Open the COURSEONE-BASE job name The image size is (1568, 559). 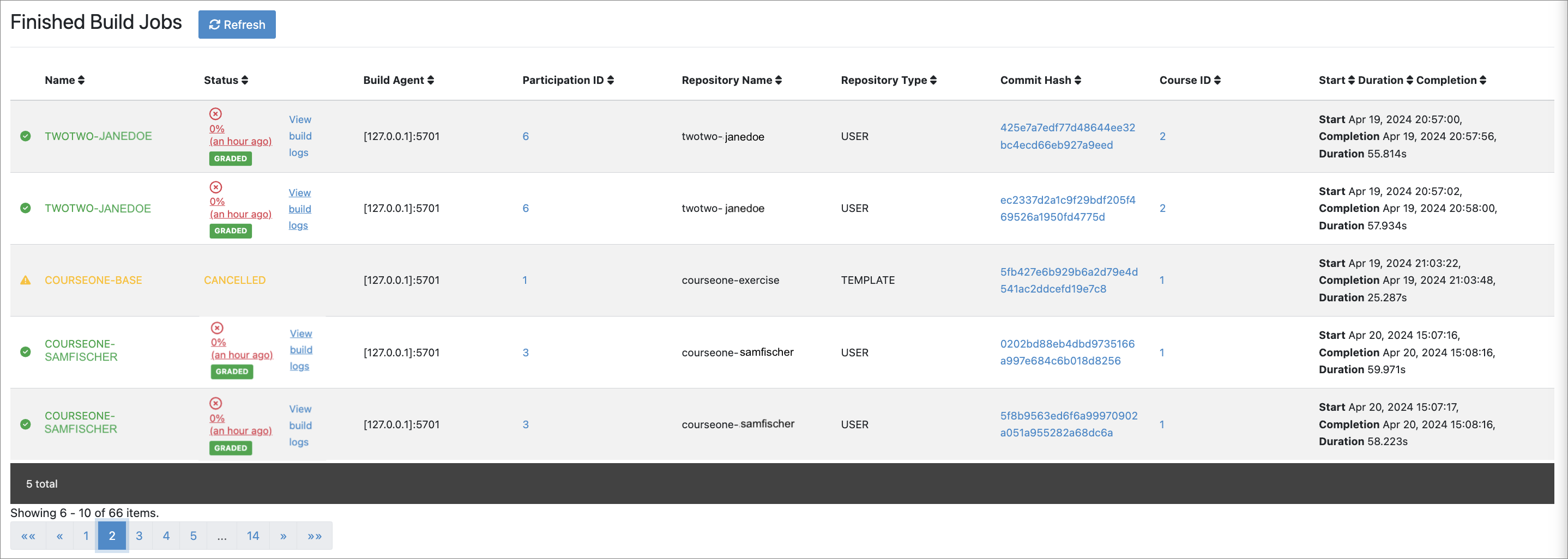[x=93, y=281]
